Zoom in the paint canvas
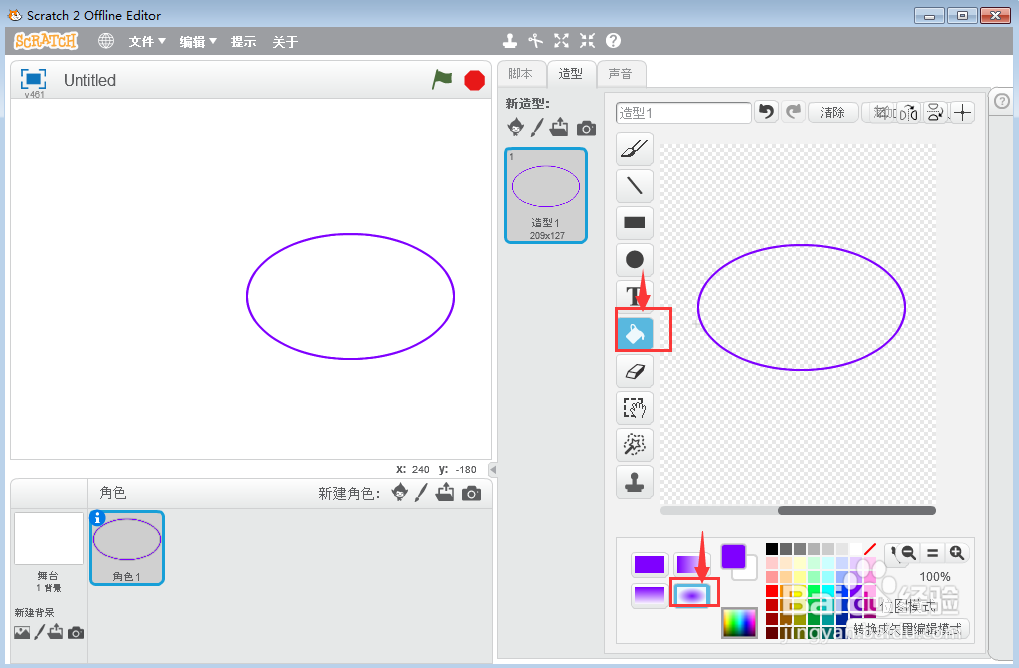Screen dimensions: 1019x668 pos(957,553)
